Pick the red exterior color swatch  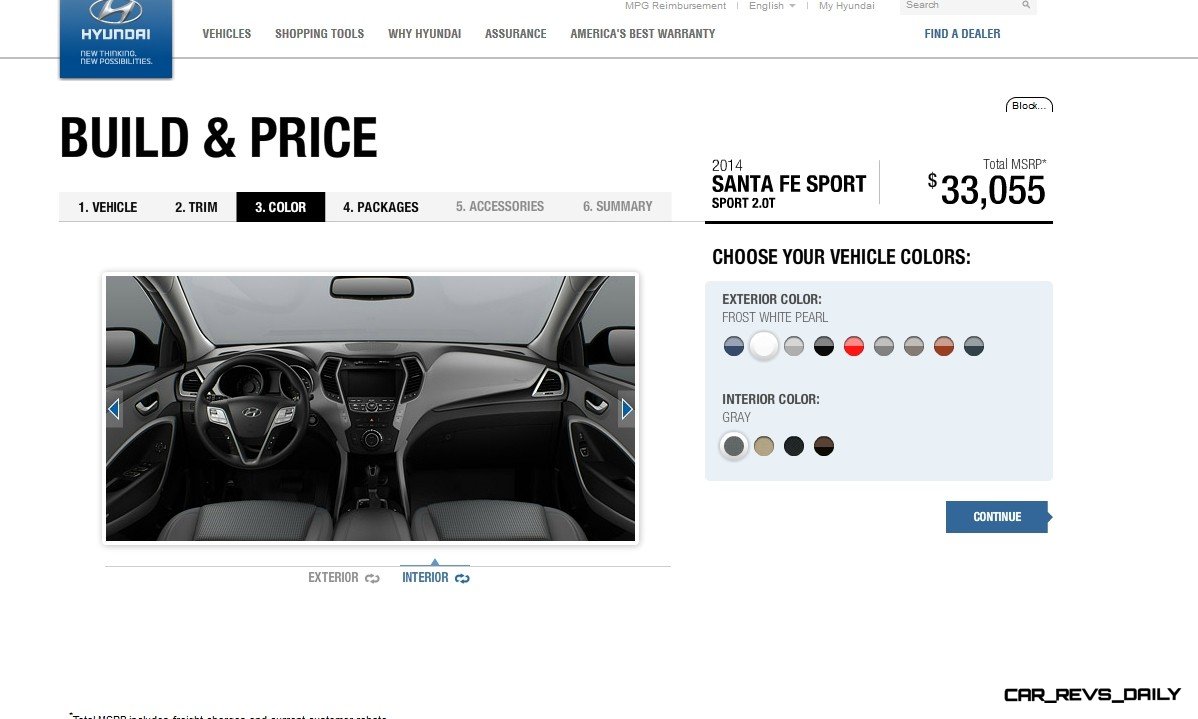click(x=853, y=346)
